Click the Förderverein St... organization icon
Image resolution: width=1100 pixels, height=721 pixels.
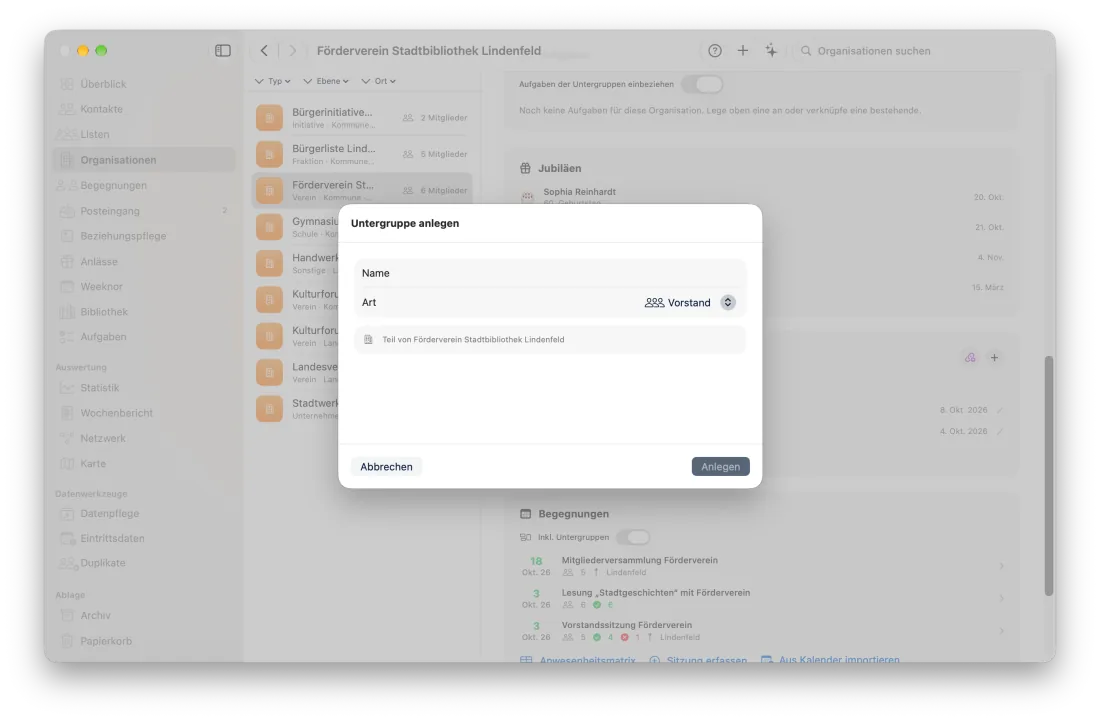(269, 191)
